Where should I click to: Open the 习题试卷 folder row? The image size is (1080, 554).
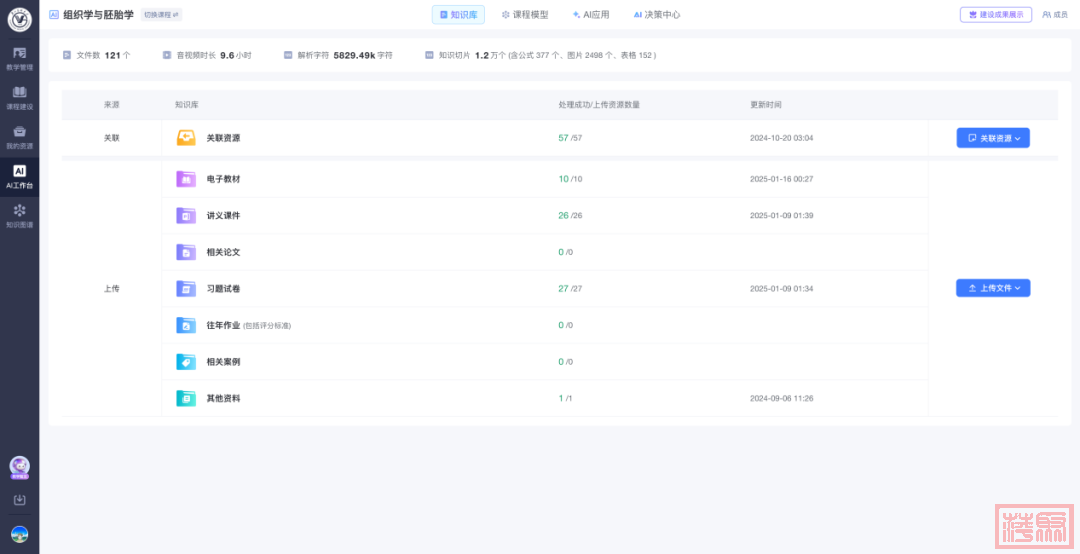tap(222, 289)
